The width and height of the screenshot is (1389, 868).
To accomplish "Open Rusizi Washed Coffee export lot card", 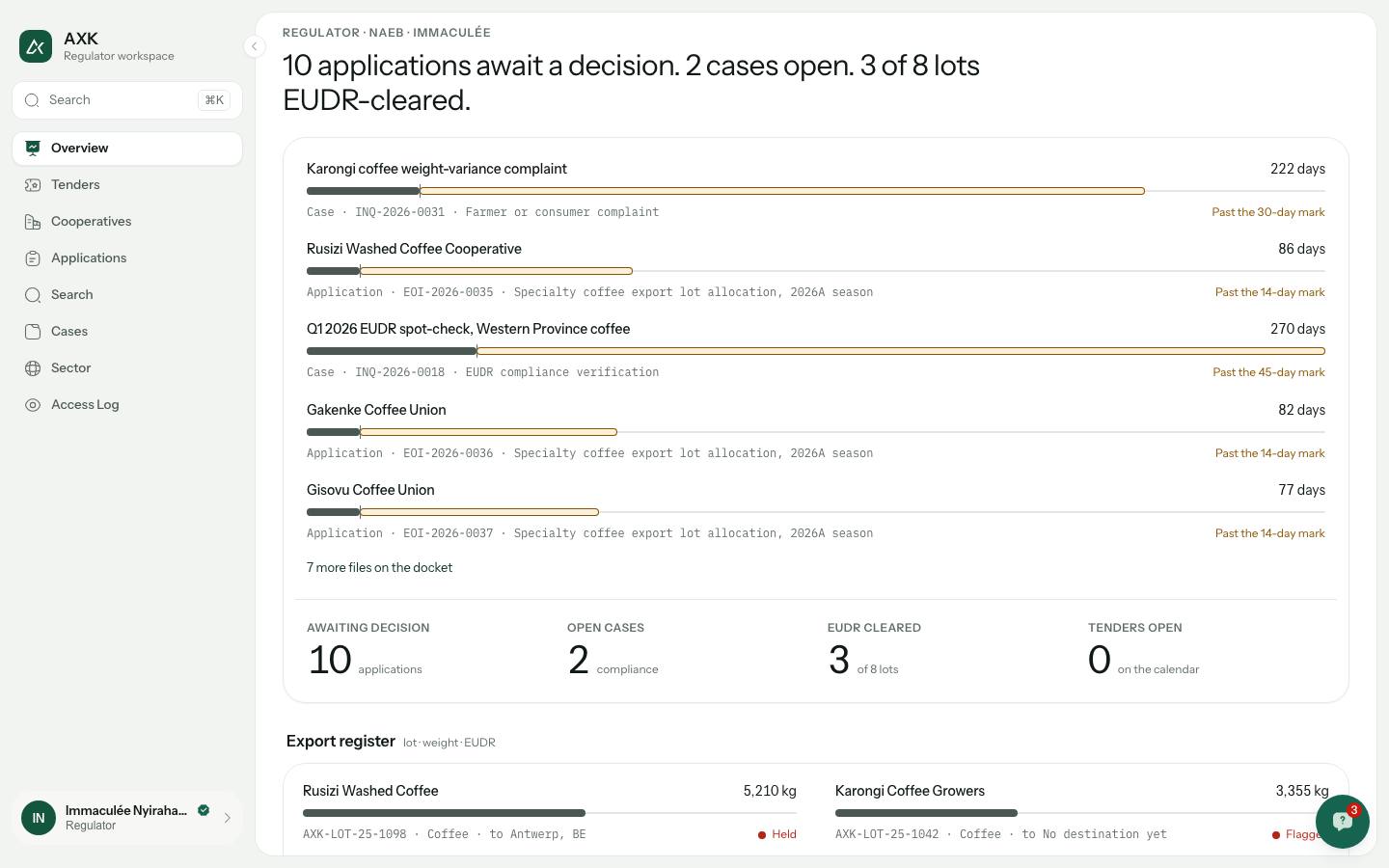I will [x=550, y=812].
